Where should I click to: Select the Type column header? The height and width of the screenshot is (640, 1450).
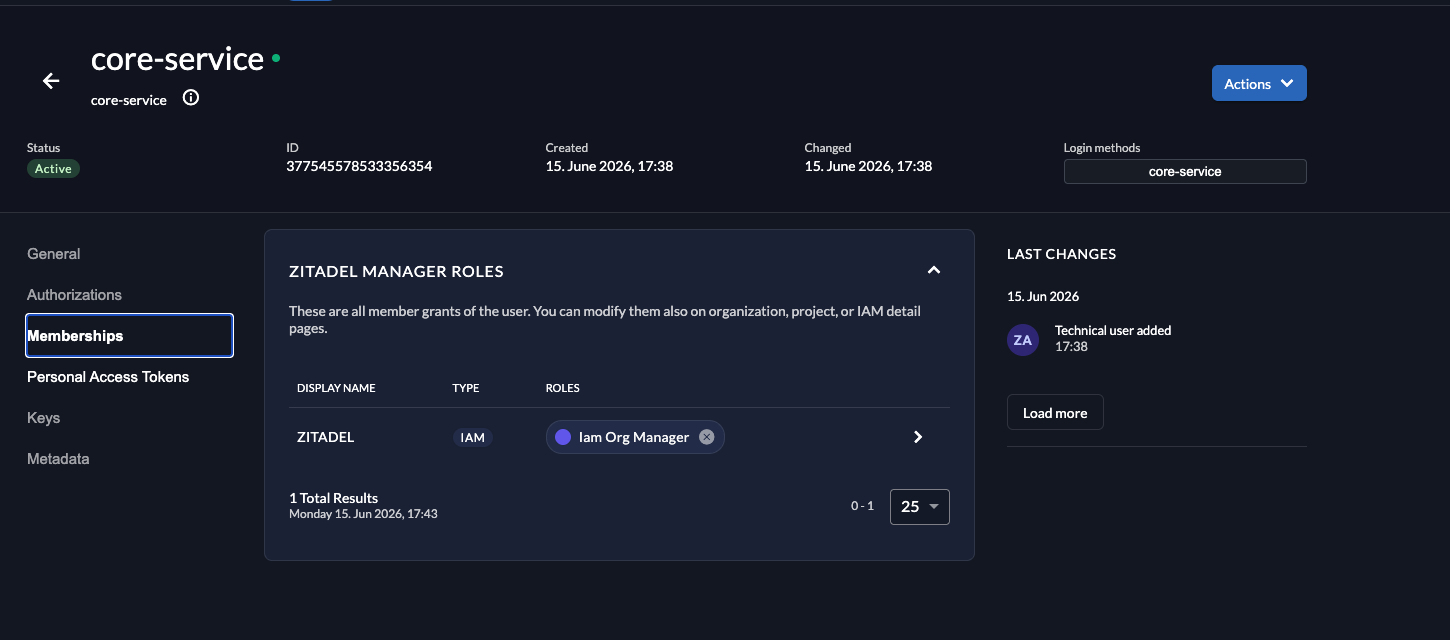coord(466,388)
